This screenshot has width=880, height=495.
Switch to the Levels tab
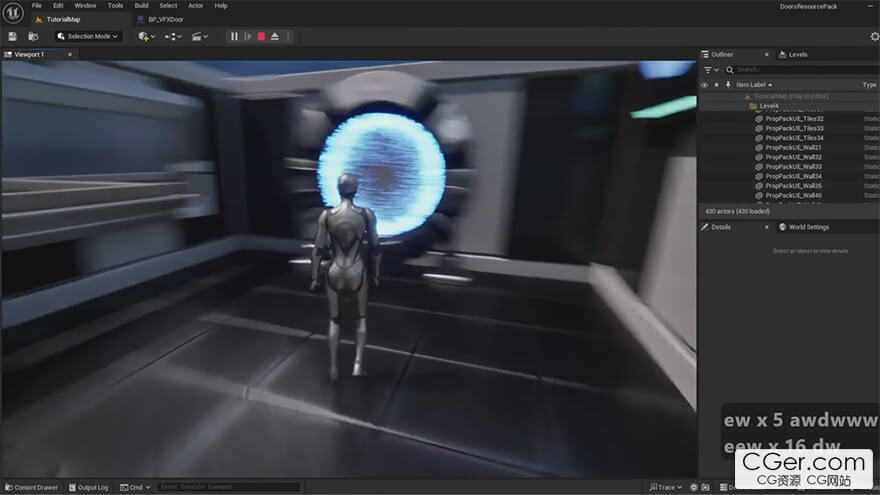(798, 54)
